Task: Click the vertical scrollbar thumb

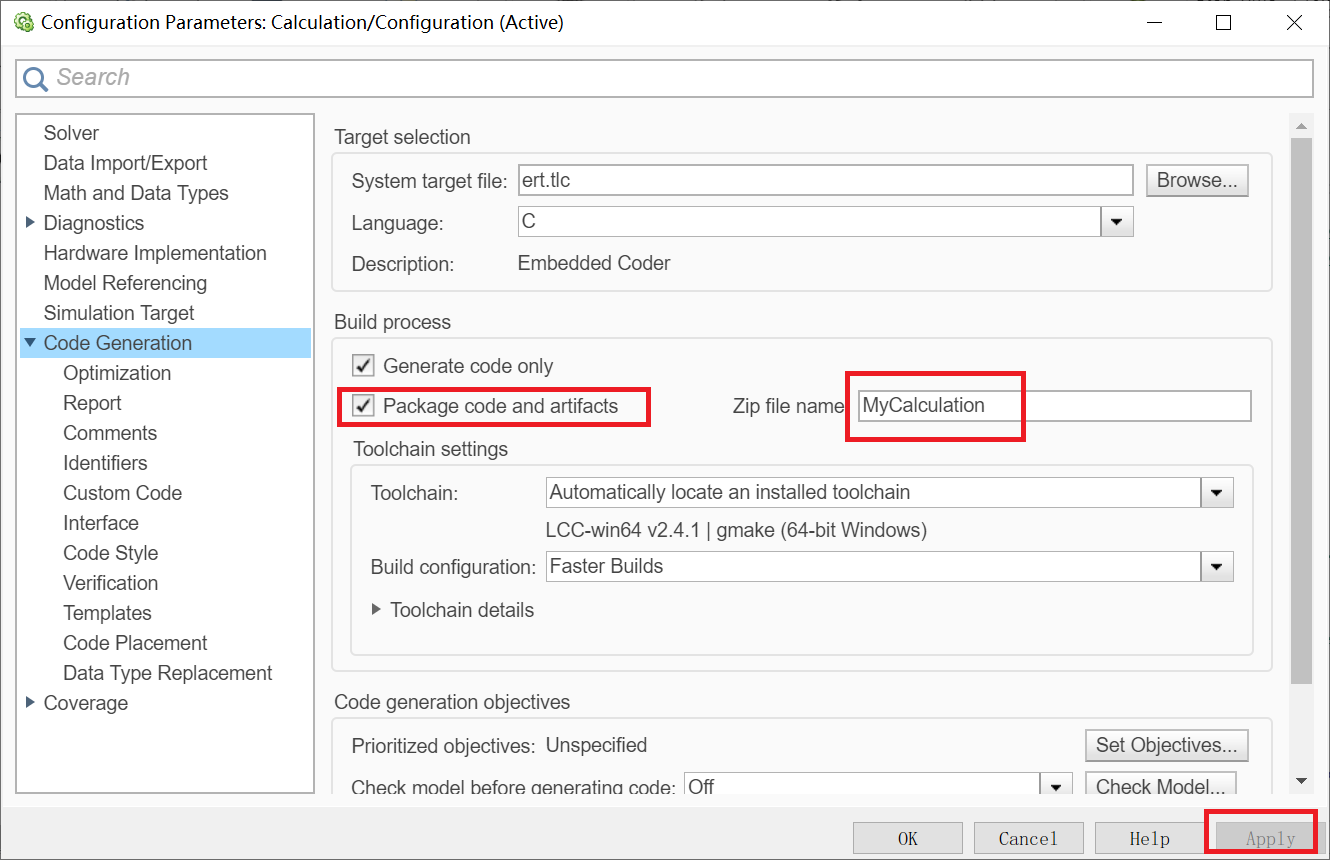Action: [x=1301, y=412]
